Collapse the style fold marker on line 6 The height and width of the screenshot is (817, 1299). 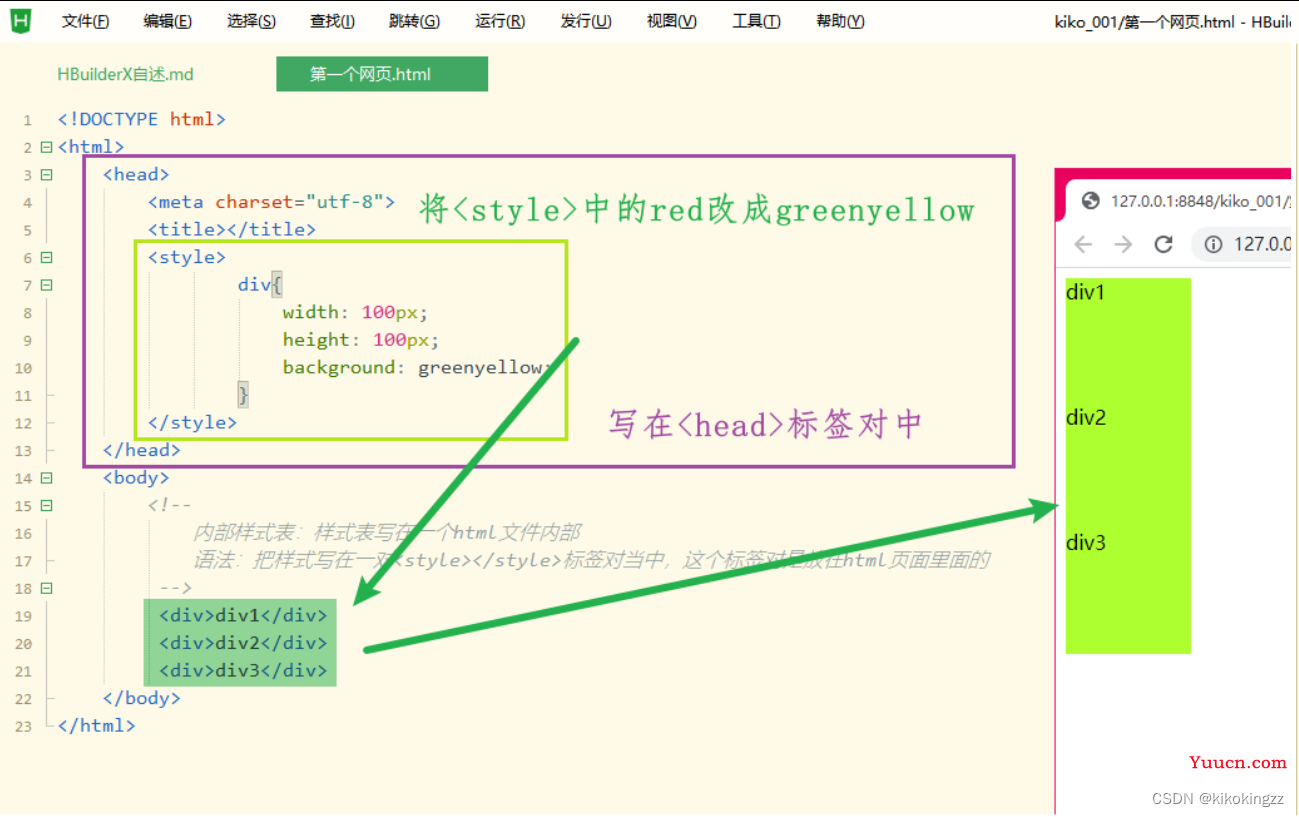pyautogui.click(x=46, y=257)
